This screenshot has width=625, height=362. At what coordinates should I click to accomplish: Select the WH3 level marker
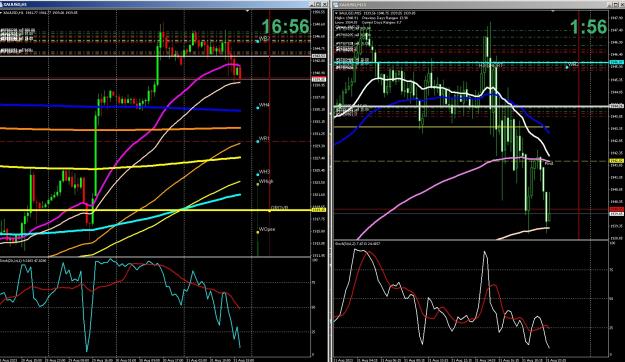pyautogui.click(x=263, y=172)
